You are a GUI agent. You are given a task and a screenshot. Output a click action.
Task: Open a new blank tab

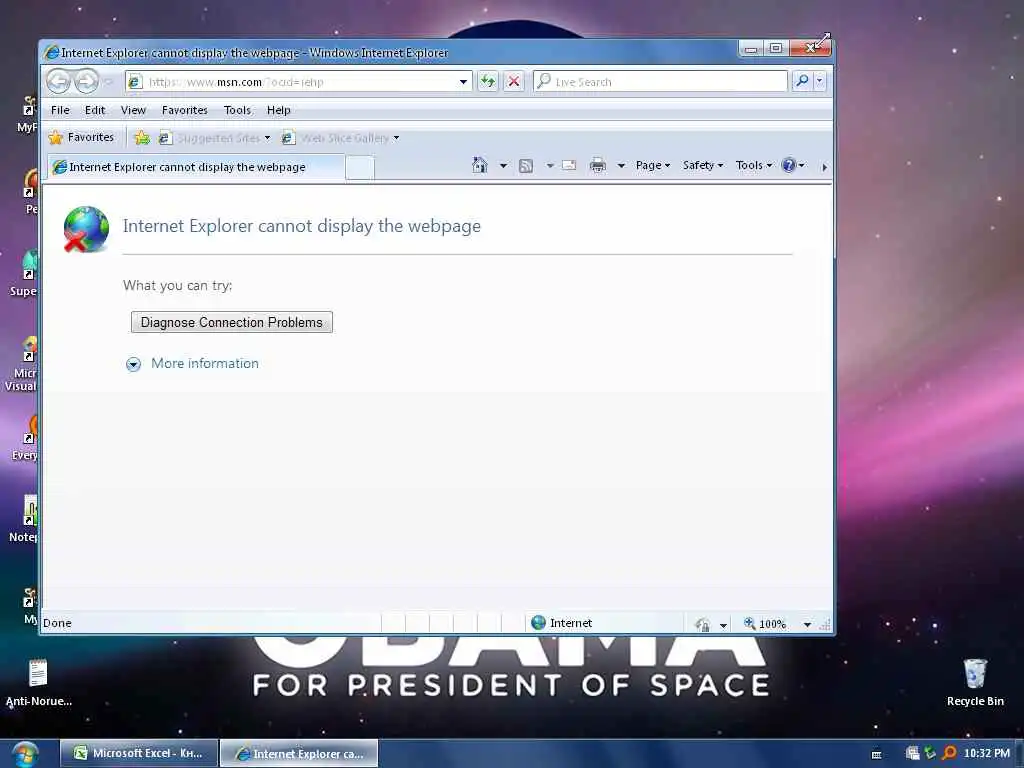360,167
